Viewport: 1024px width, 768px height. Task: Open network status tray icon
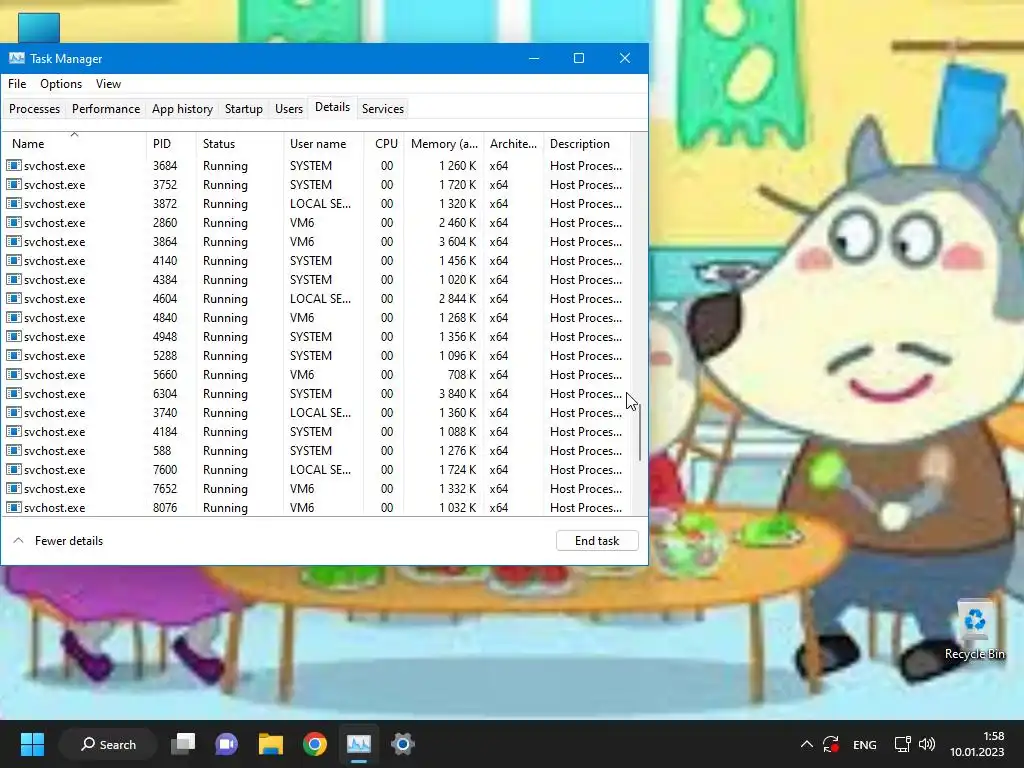click(902, 744)
